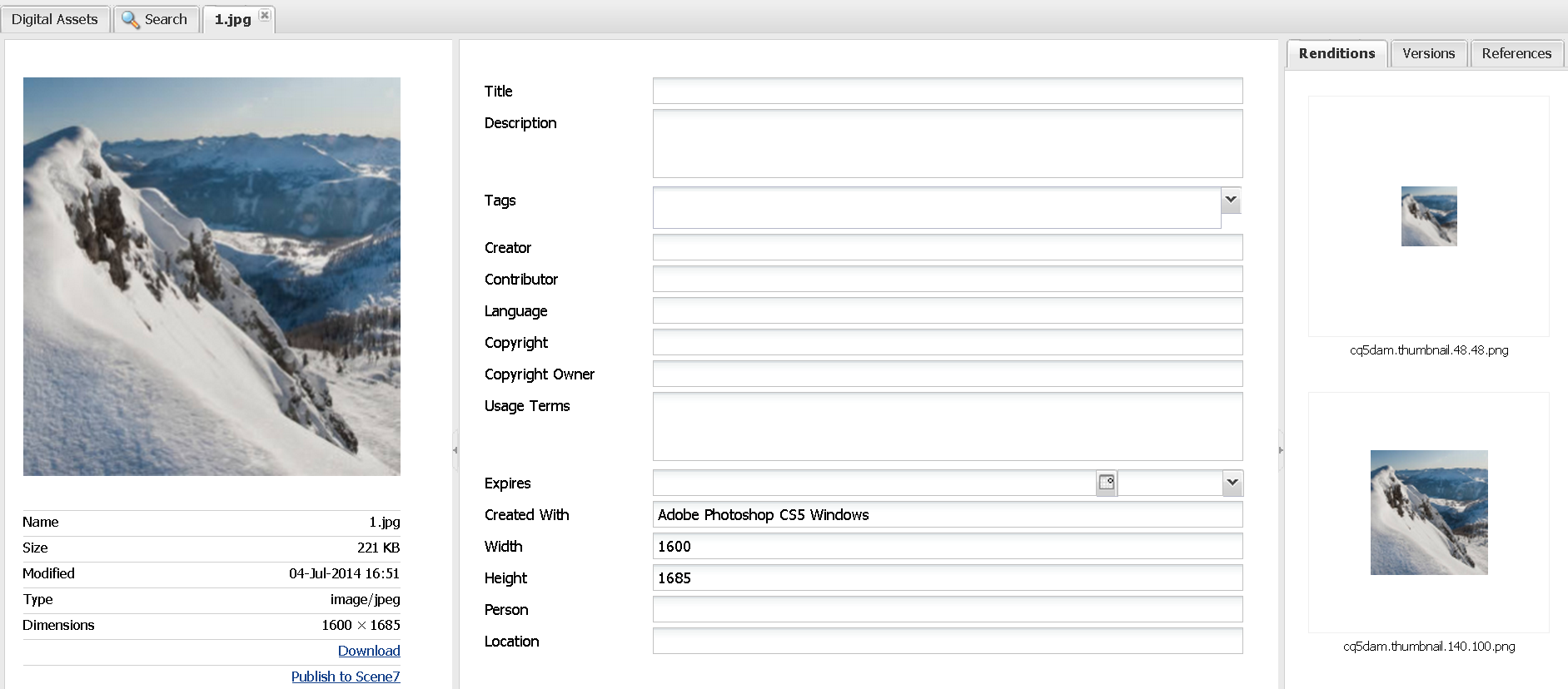1568x689 pixels.
Task: Click the Usage Terms text area
Action: (948, 426)
